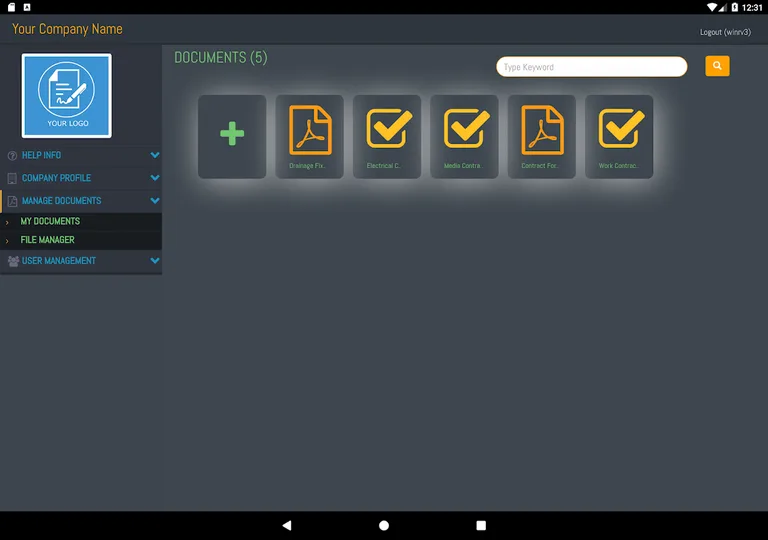Click the Media Contra.. file label
The width and height of the screenshot is (768, 540).
[x=463, y=166]
